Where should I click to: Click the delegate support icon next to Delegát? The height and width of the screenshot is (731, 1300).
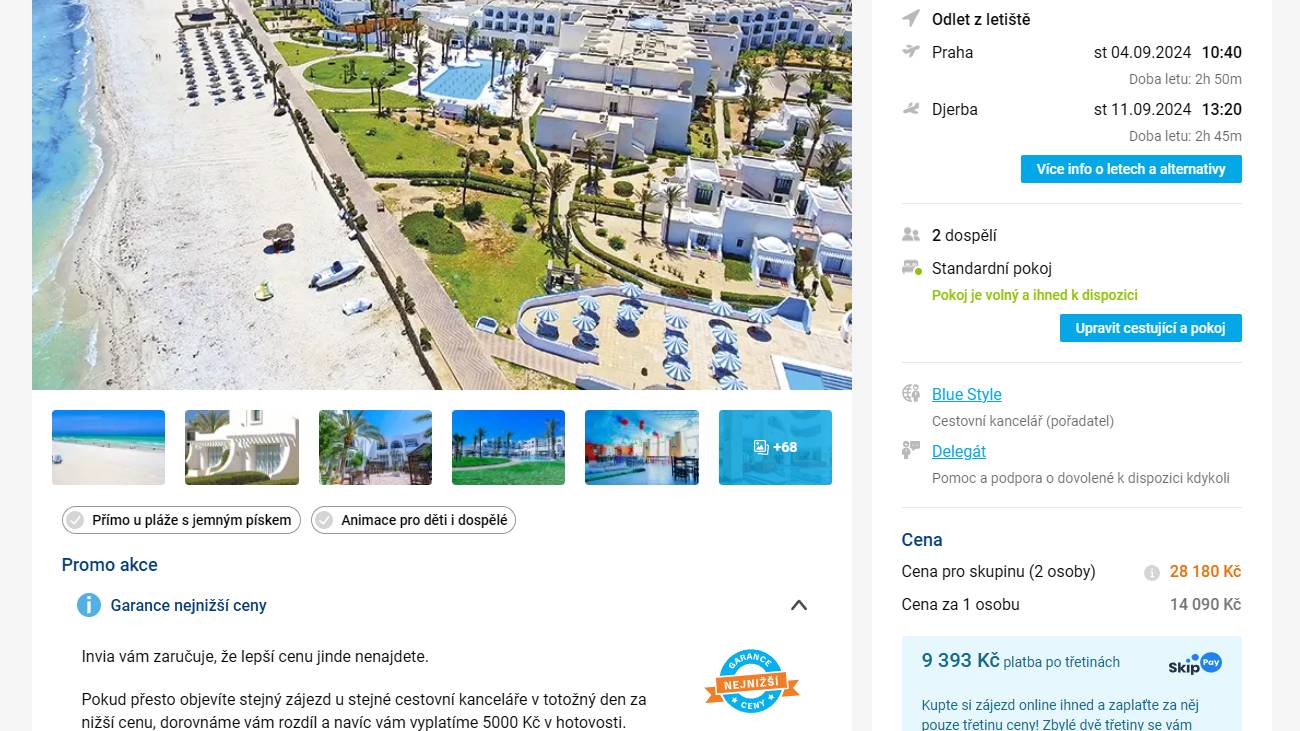[910, 450]
